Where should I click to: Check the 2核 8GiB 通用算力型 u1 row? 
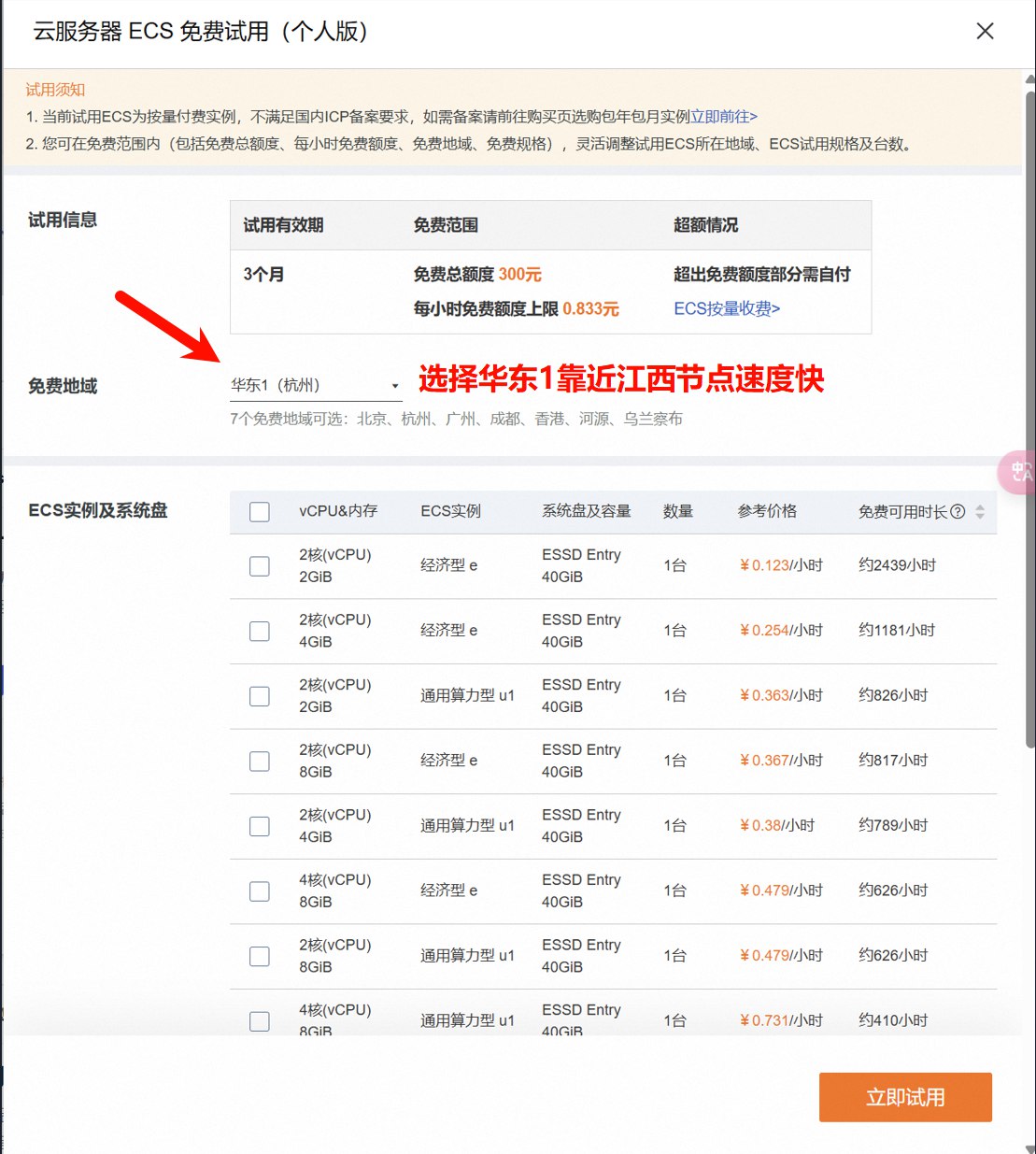click(x=260, y=956)
